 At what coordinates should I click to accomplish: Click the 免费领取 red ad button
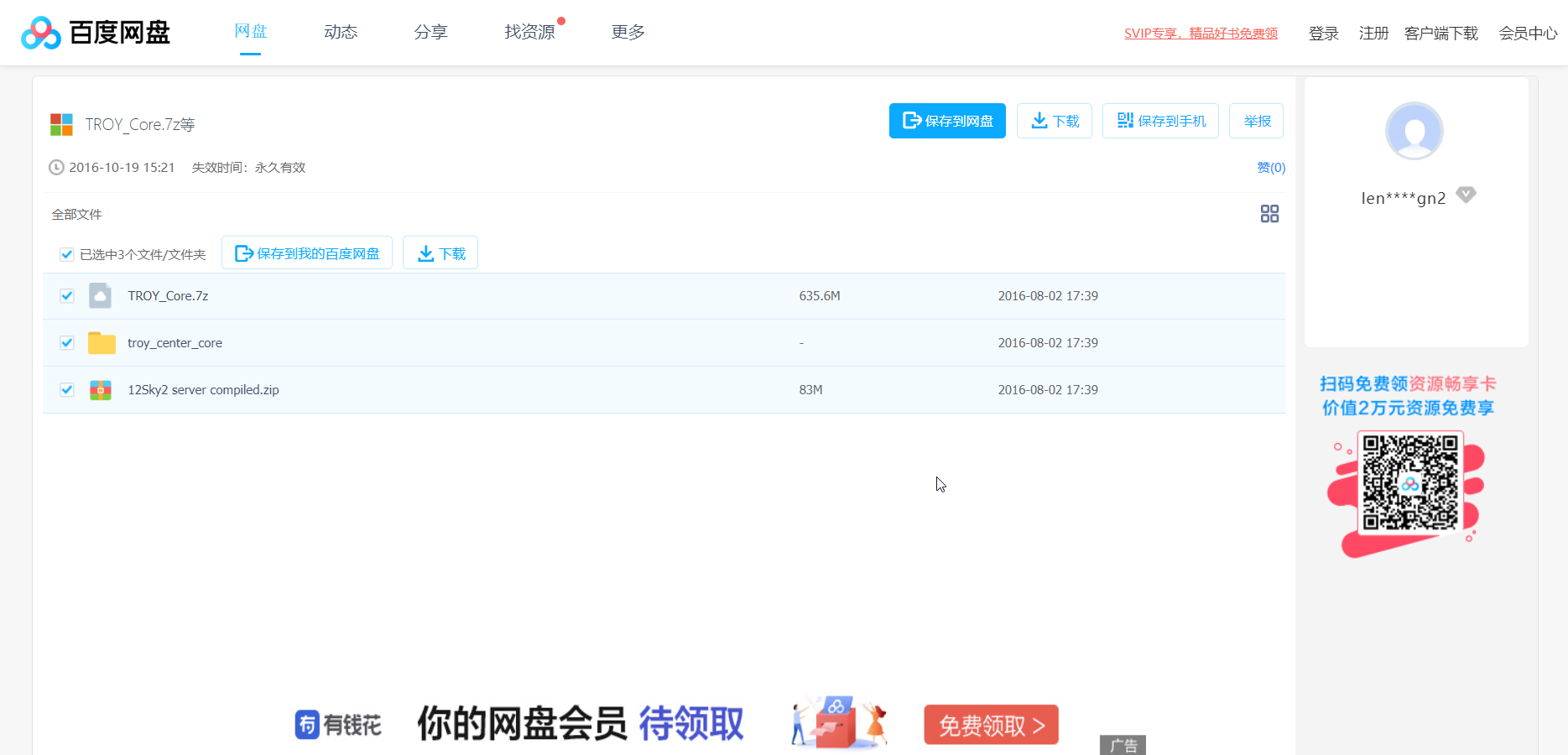coord(991,725)
